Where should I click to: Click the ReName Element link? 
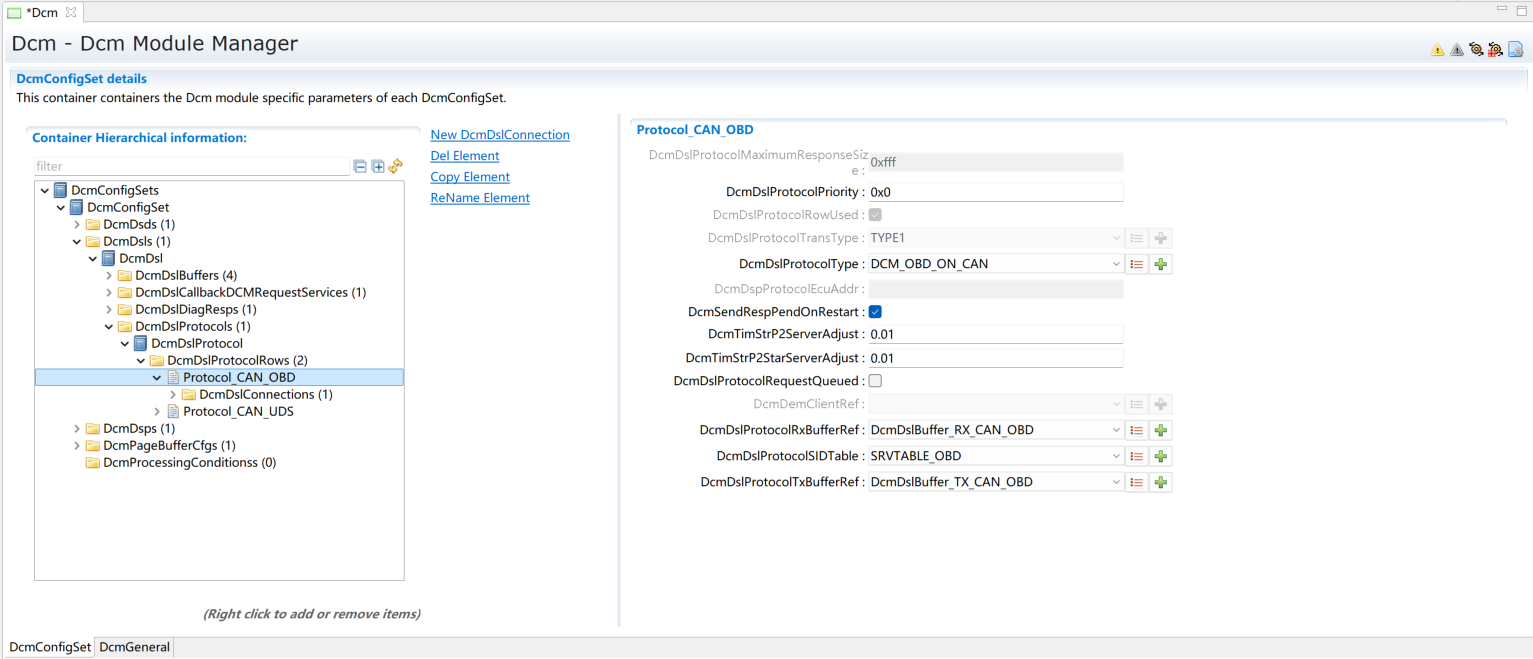(x=480, y=198)
